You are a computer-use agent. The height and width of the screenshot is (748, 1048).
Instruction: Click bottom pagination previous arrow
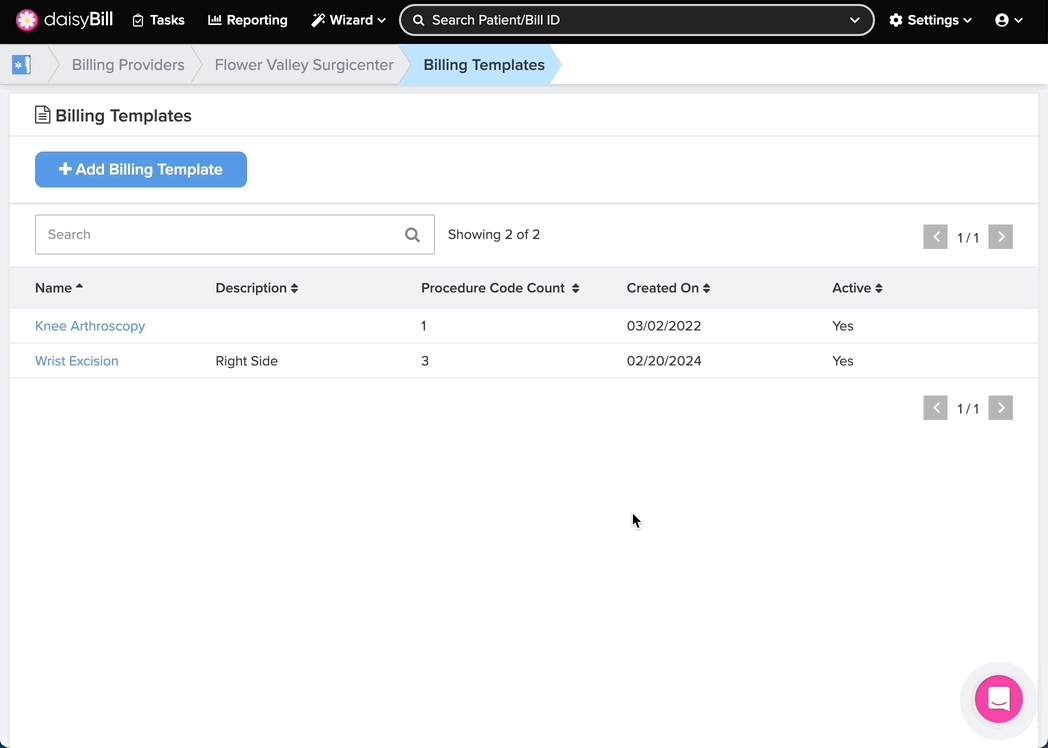coord(935,408)
